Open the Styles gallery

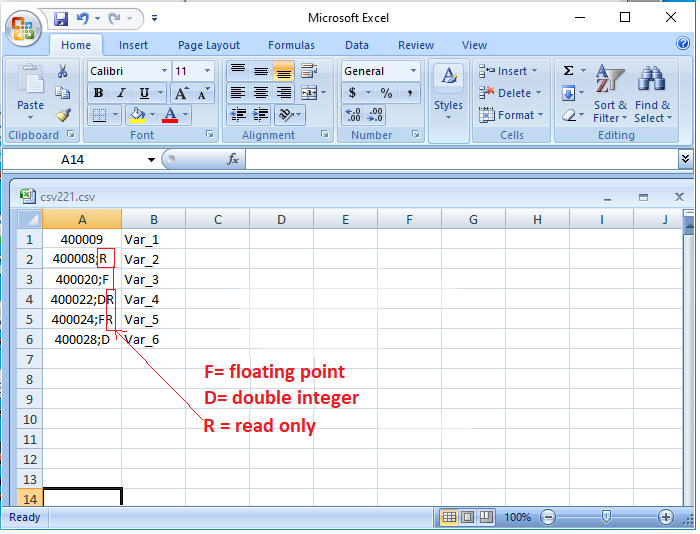(x=449, y=92)
